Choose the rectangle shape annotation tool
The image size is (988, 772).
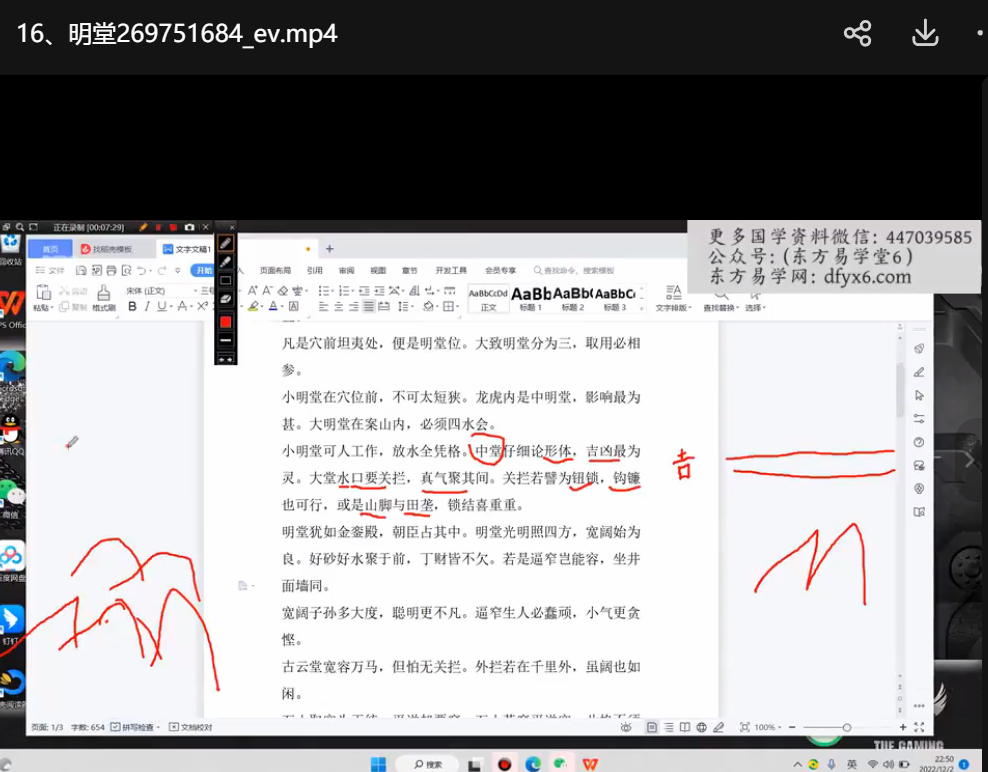point(226,280)
